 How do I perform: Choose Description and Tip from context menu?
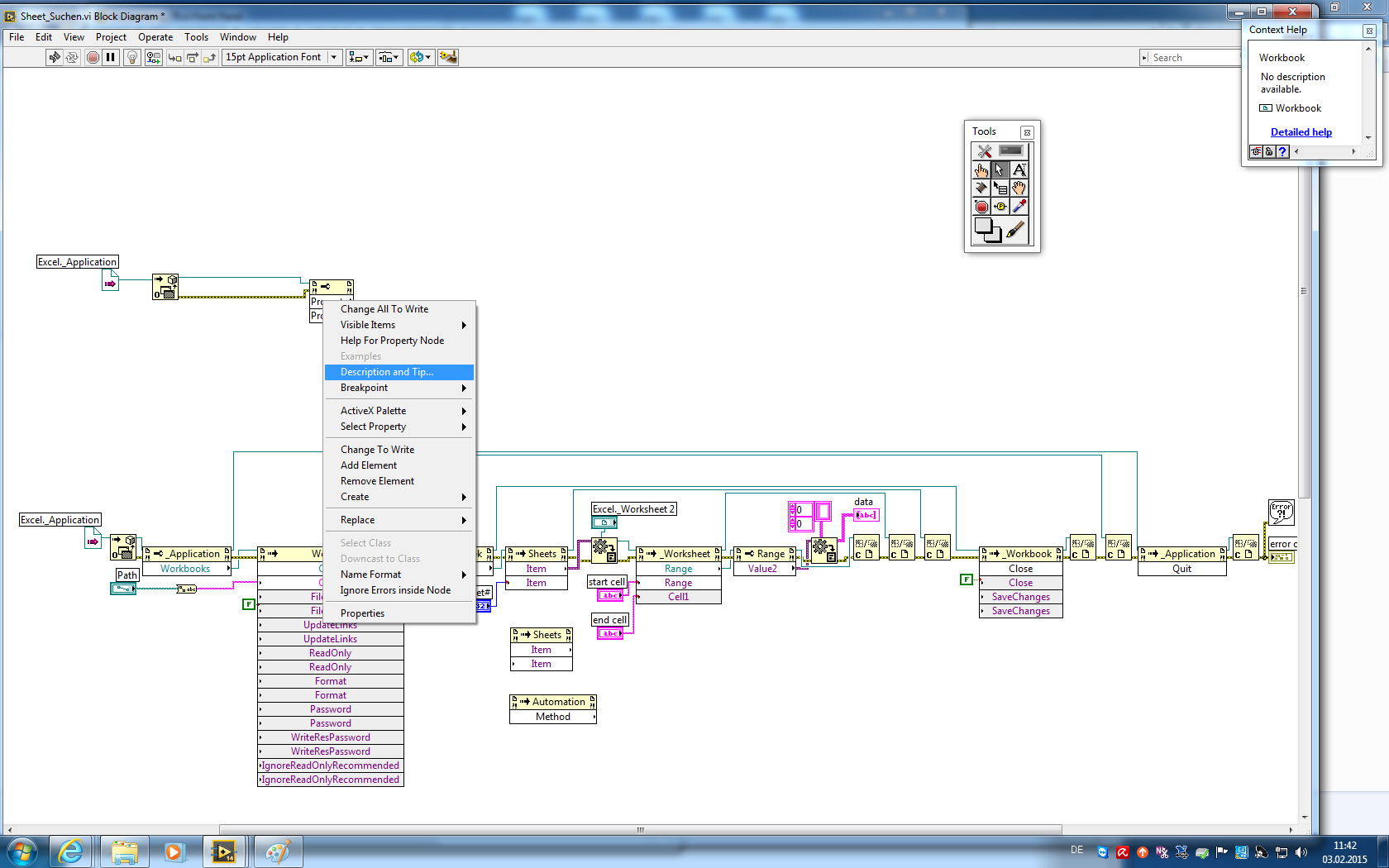(x=386, y=372)
